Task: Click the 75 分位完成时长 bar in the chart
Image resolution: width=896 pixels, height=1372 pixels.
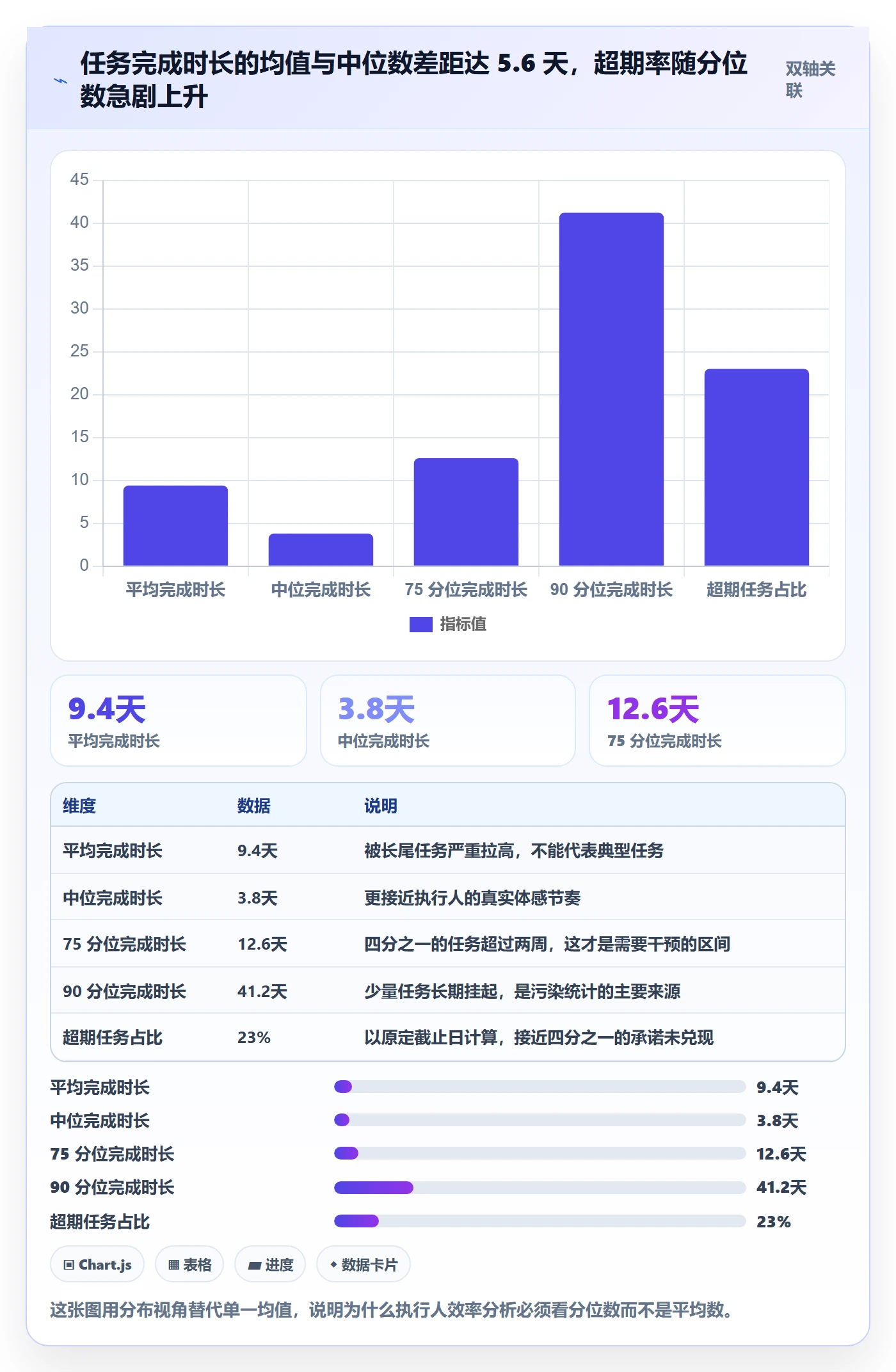Action: click(x=466, y=512)
